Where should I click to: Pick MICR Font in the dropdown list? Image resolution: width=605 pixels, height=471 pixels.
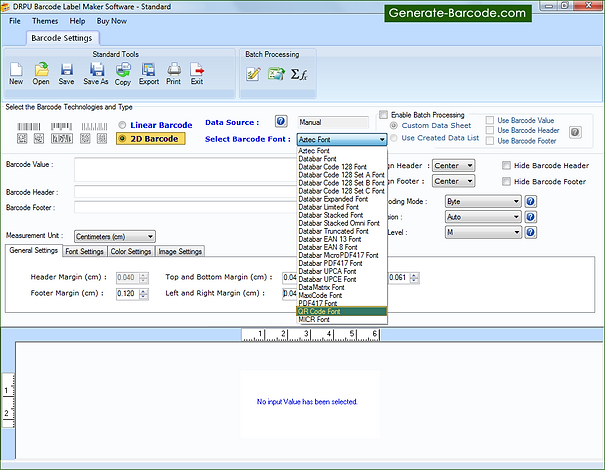342,319
